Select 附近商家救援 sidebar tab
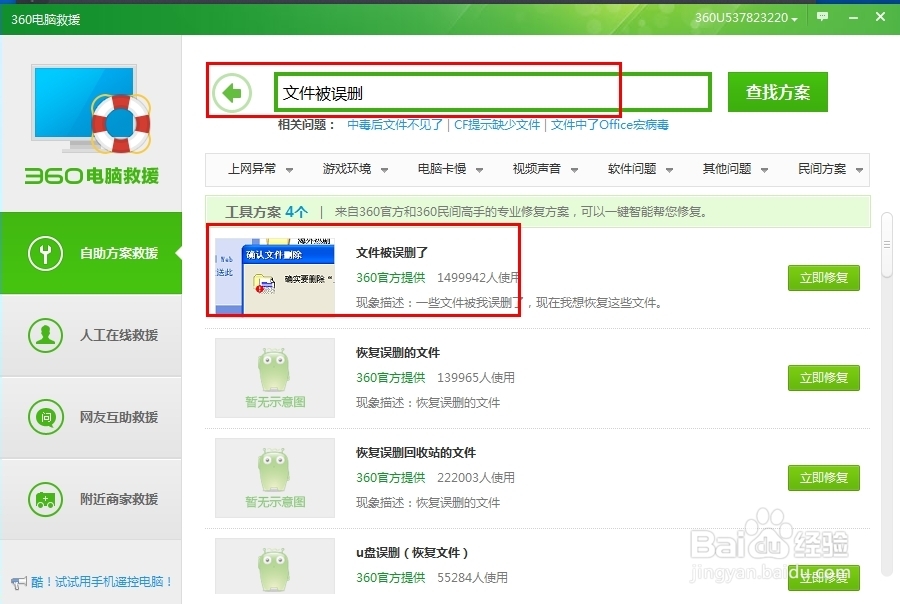The width and height of the screenshot is (900, 604). [91, 500]
